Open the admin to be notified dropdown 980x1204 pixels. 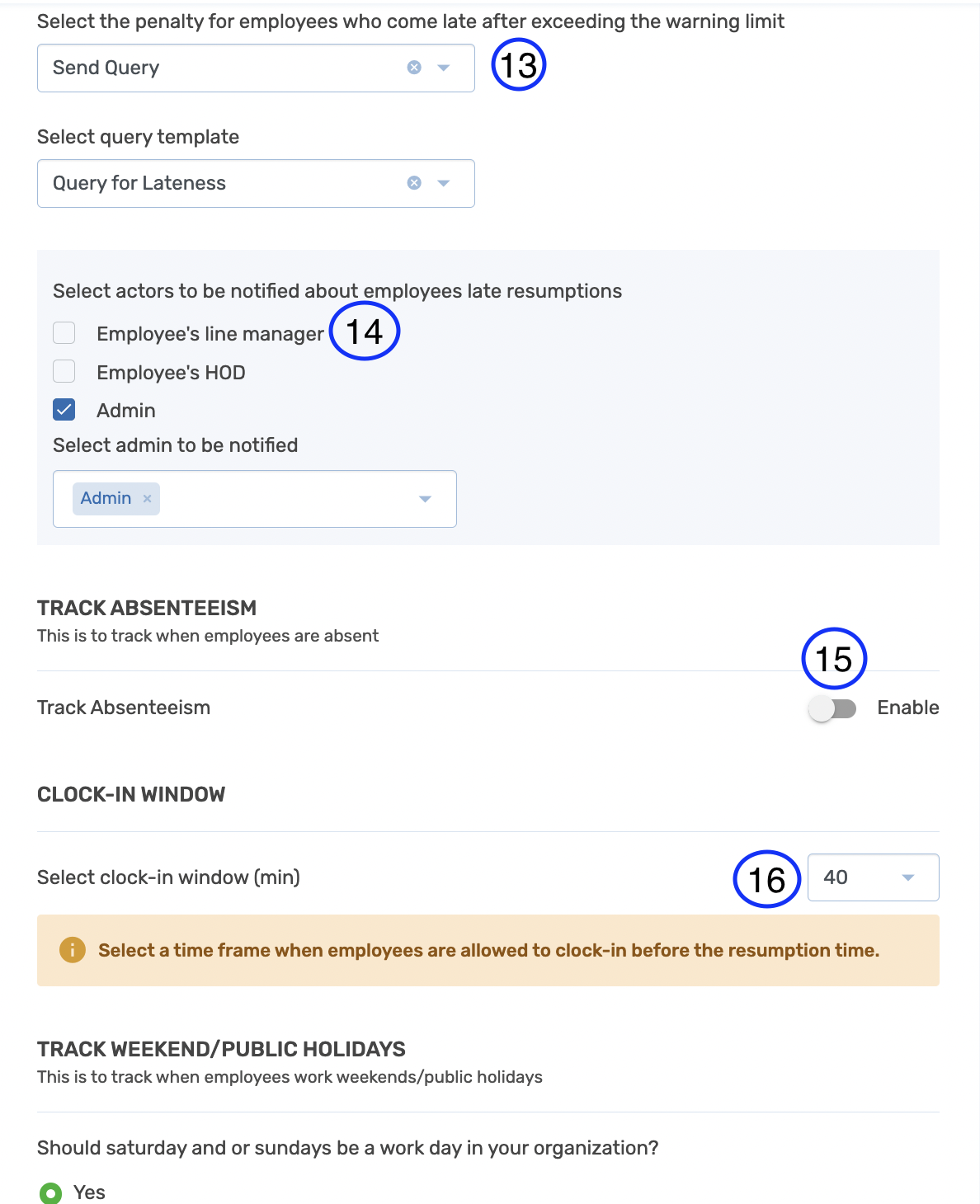(426, 498)
